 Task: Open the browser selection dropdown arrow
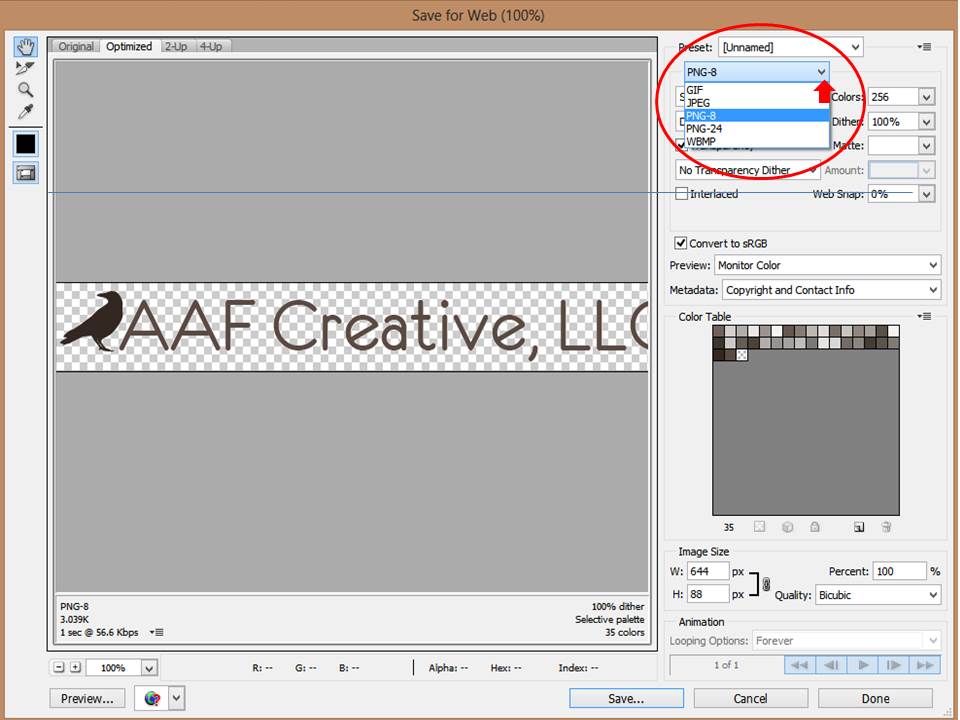(x=176, y=698)
